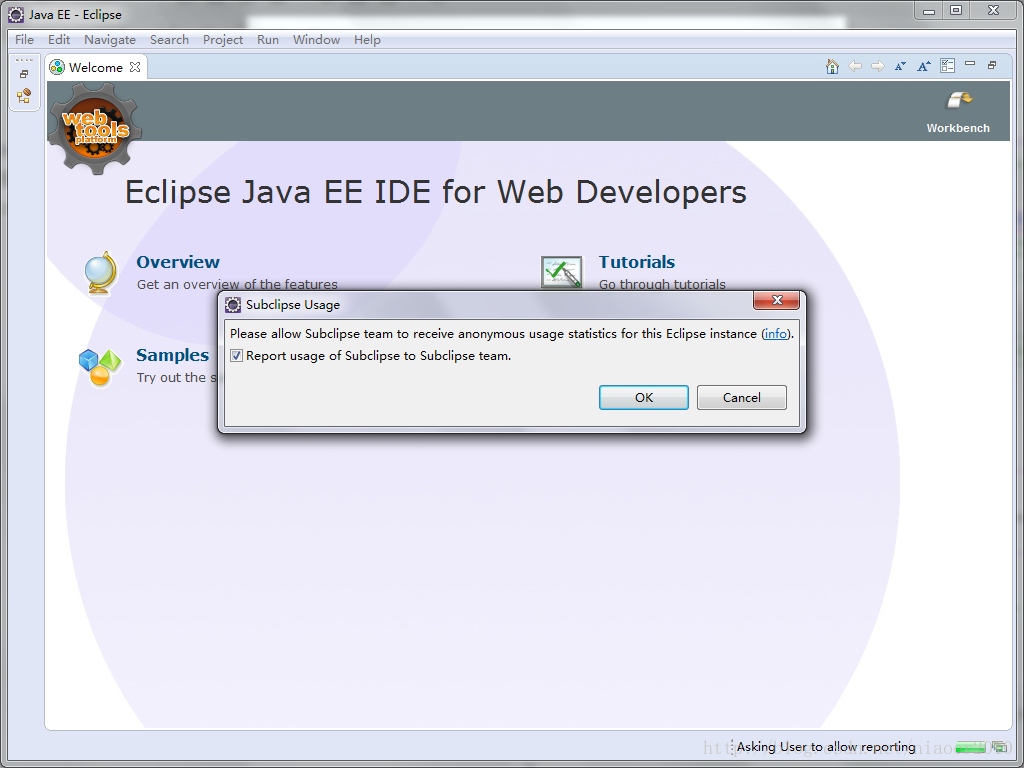Open the Navigate menu

[x=110, y=40]
